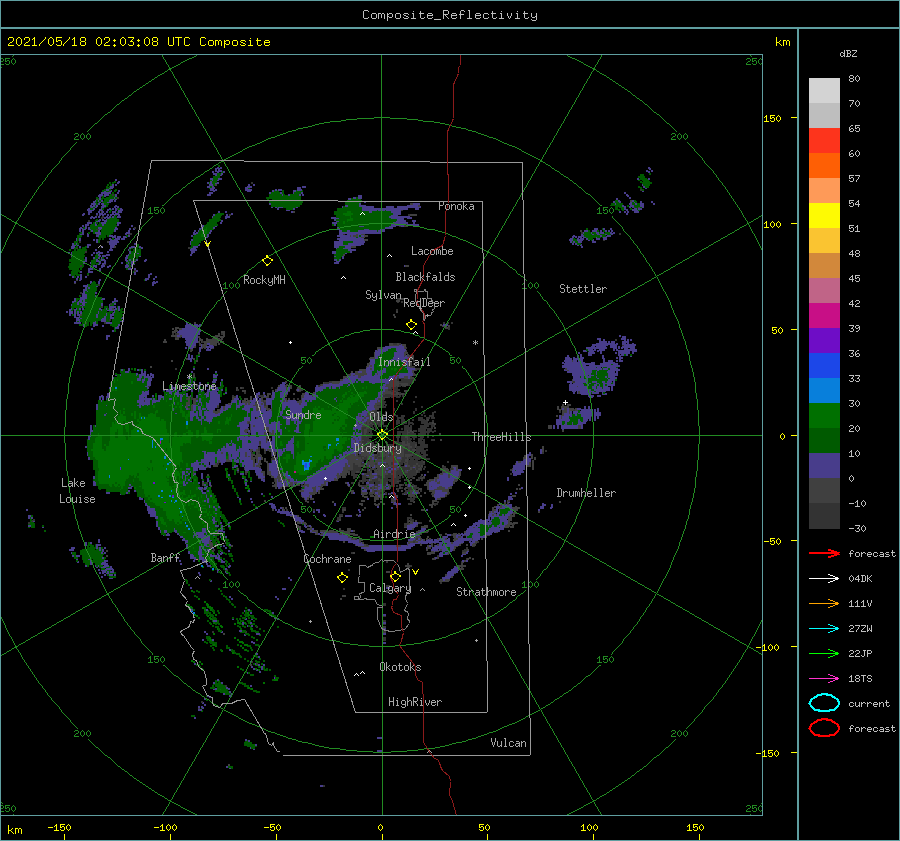This screenshot has height=841, width=900.
Task: Click the yellow radar-center diamond near Olds
Action: (382, 435)
